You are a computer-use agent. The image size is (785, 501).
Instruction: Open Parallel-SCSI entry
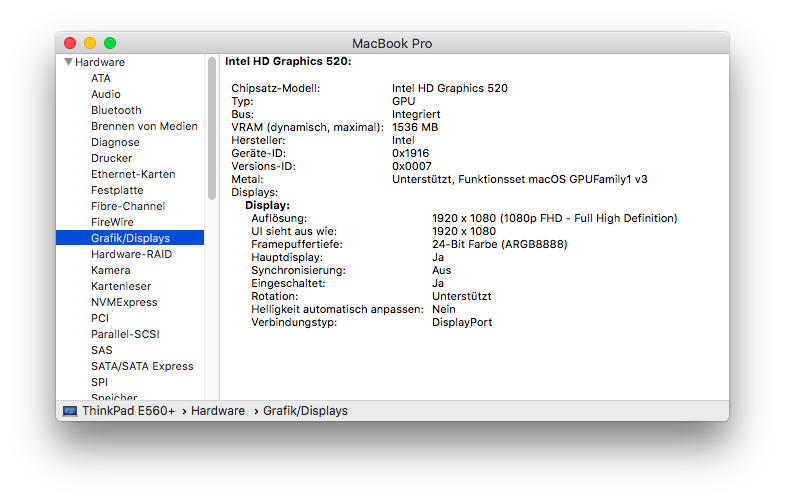tap(125, 335)
